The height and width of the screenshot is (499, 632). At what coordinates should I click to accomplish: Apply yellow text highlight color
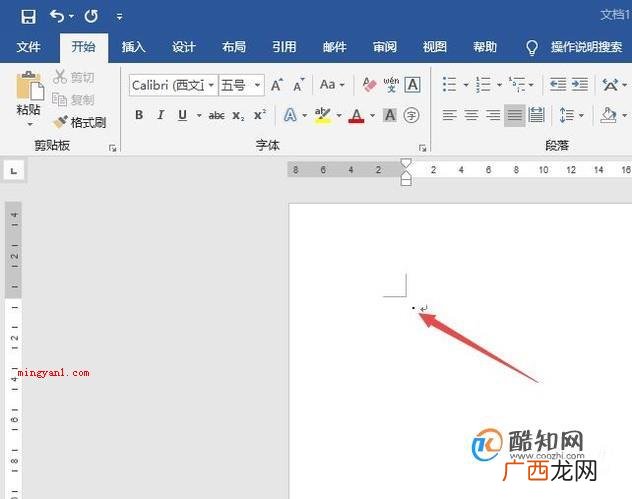click(323, 116)
